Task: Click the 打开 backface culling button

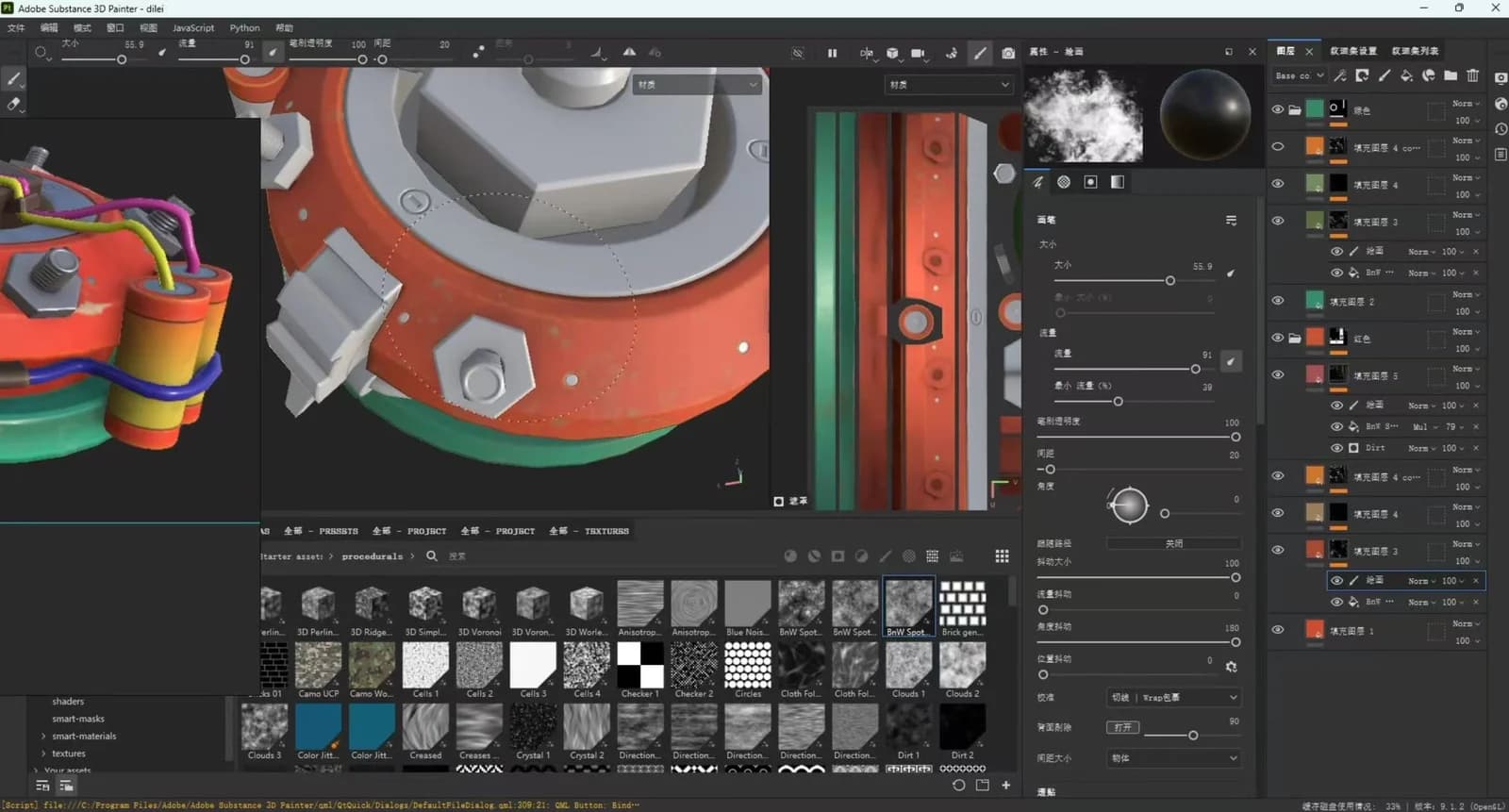Action: [1122, 728]
